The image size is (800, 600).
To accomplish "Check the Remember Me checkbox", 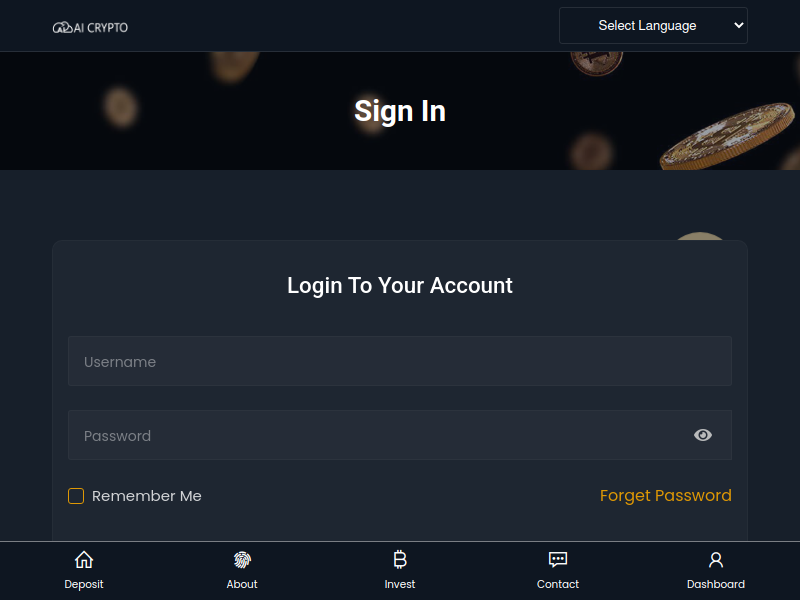I will pyautogui.click(x=76, y=496).
